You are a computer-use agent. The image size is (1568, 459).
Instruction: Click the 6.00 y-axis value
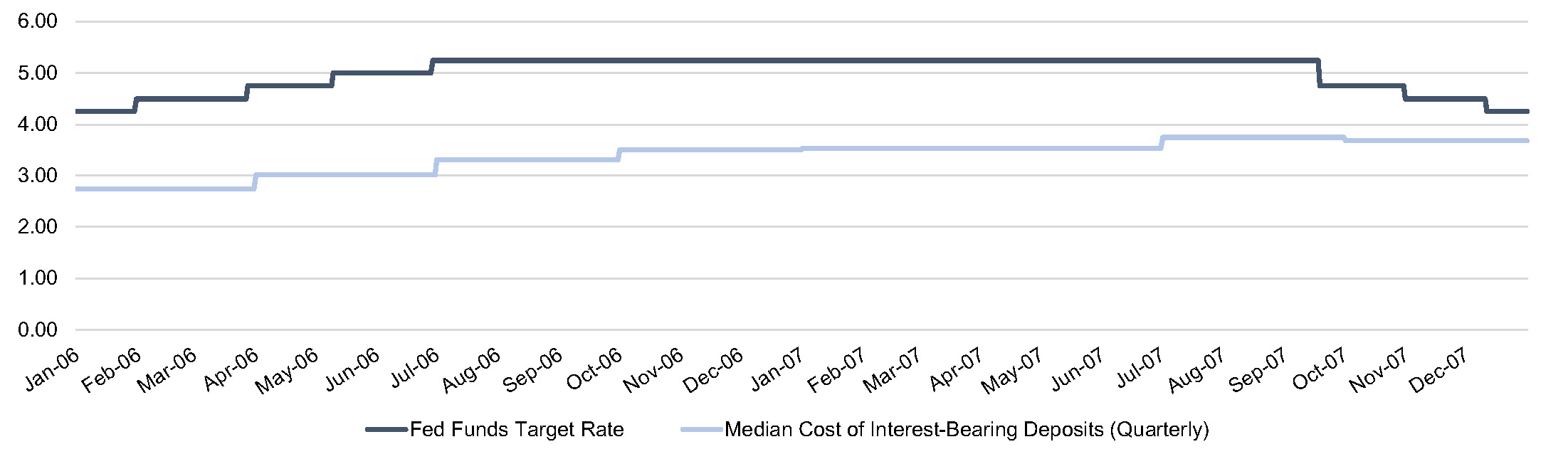click(x=38, y=21)
